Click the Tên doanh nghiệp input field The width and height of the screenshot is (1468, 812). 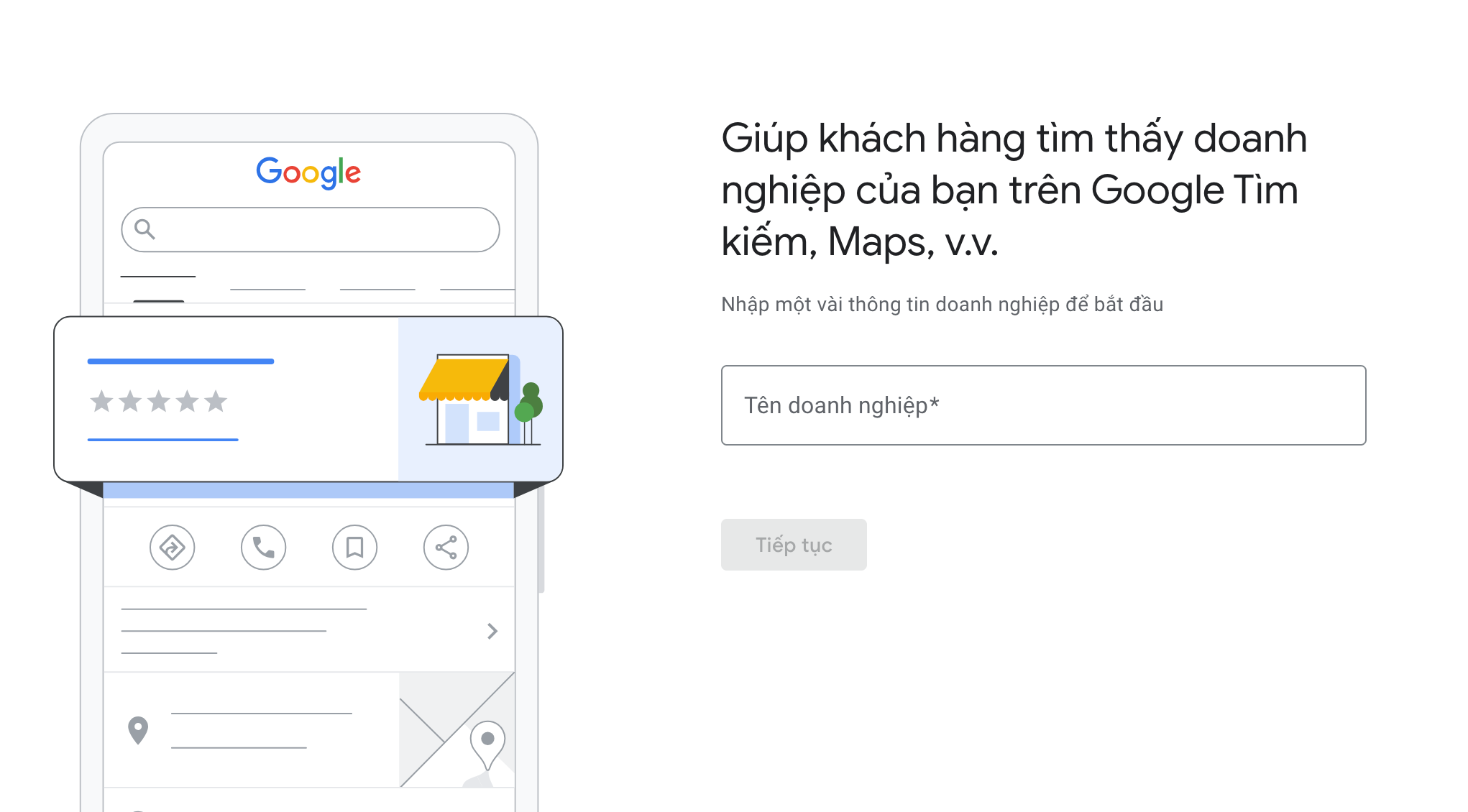coord(1043,405)
